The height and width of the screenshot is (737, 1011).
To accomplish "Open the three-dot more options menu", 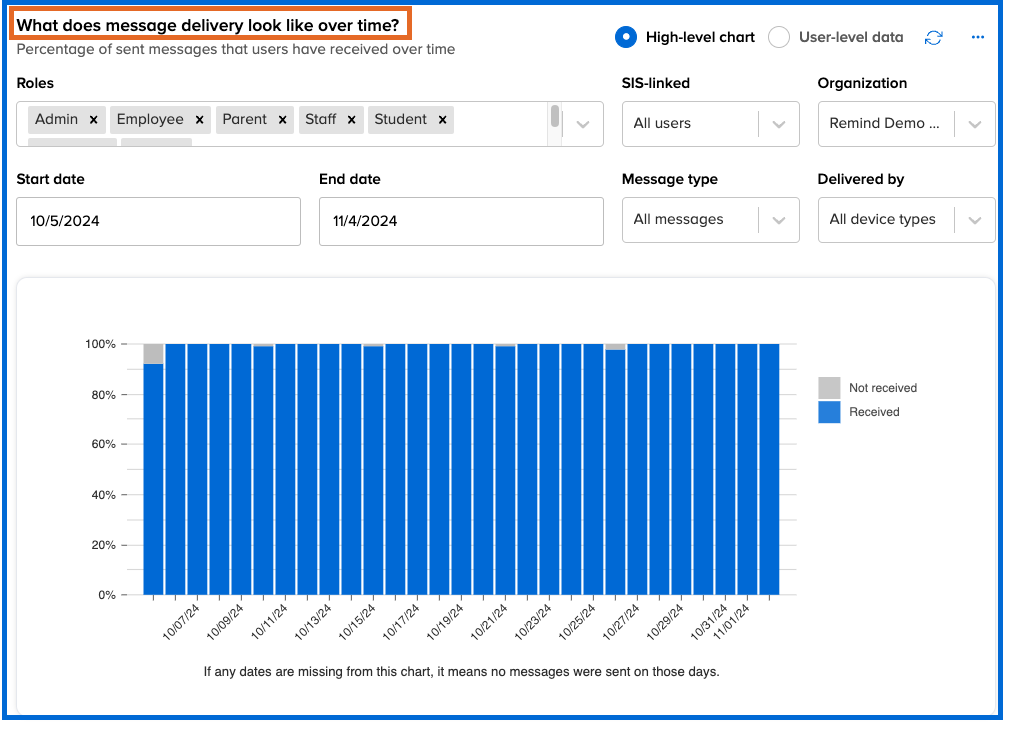I will coord(978,37).
